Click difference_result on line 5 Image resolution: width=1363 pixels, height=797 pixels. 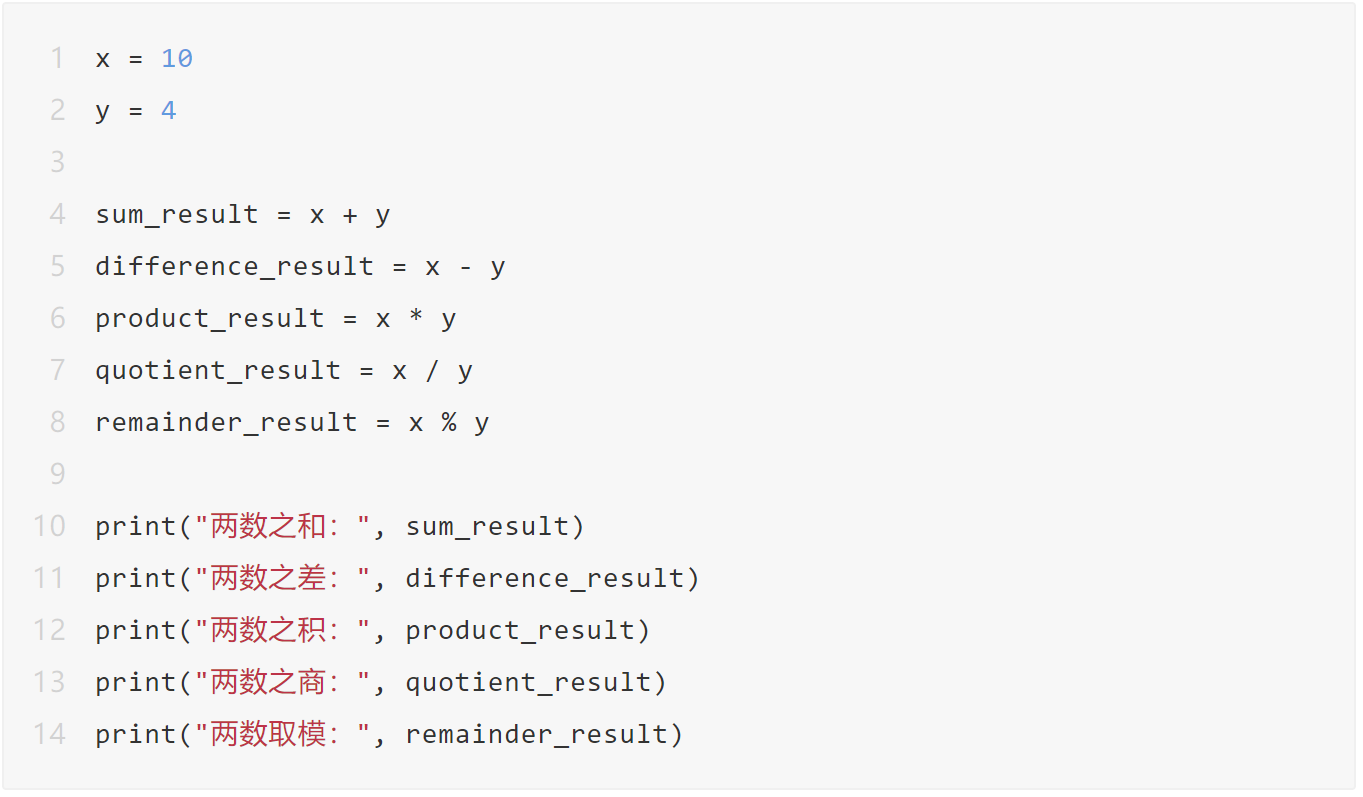click(x=234, y=267)
